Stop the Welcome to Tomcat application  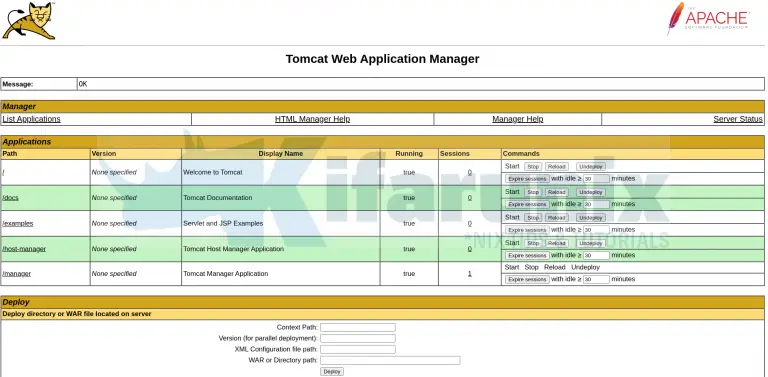click(533, 167)
